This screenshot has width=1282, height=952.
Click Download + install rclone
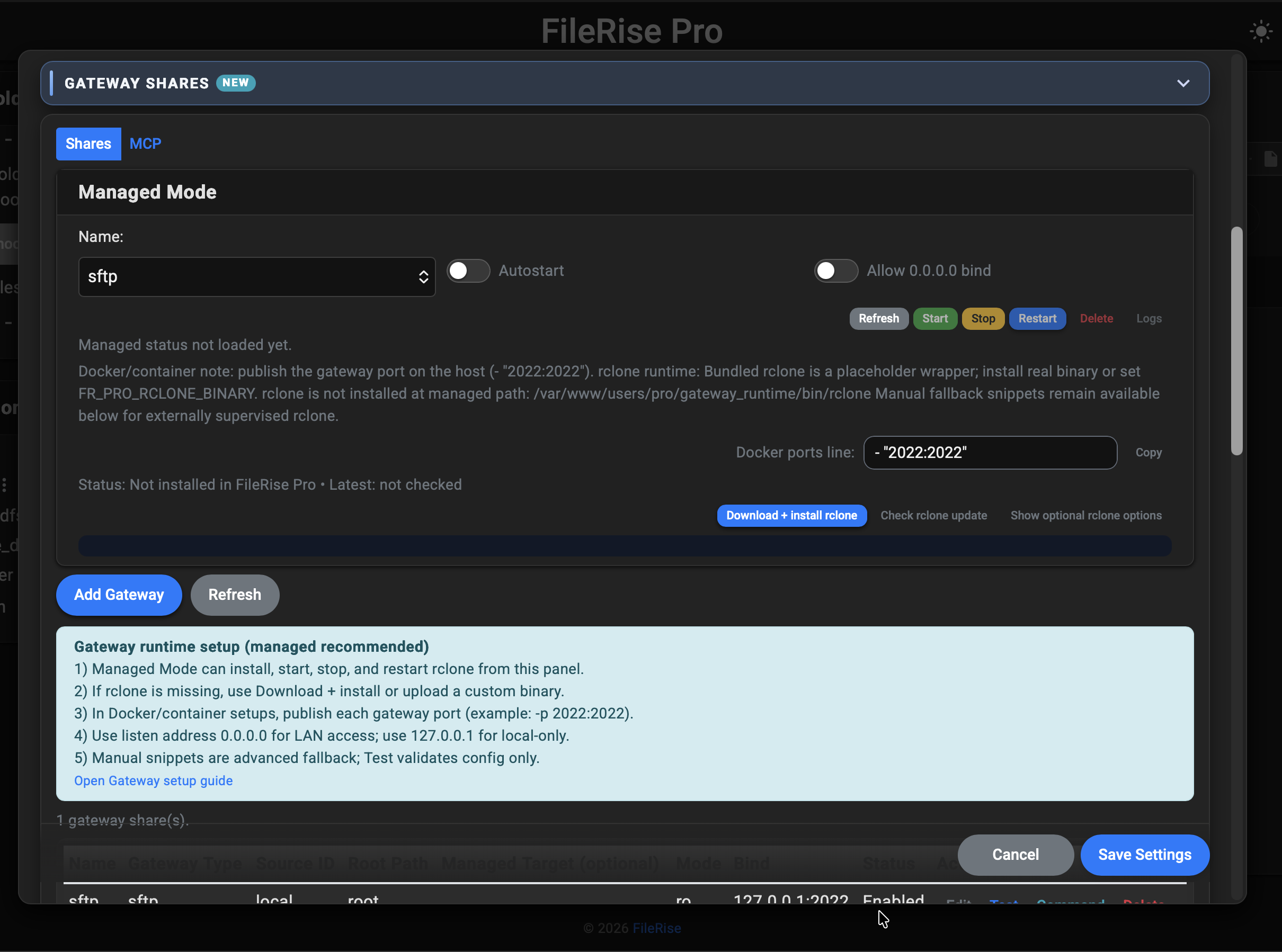coord(791,515)
